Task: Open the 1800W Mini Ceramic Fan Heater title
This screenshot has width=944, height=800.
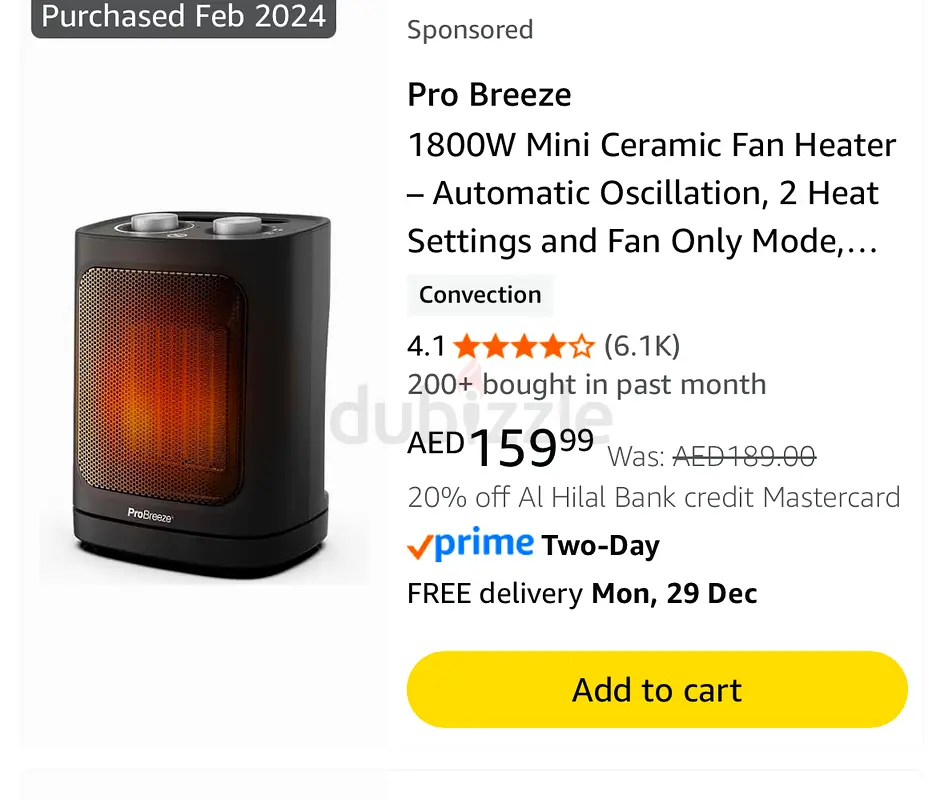Action: (652, 193)
